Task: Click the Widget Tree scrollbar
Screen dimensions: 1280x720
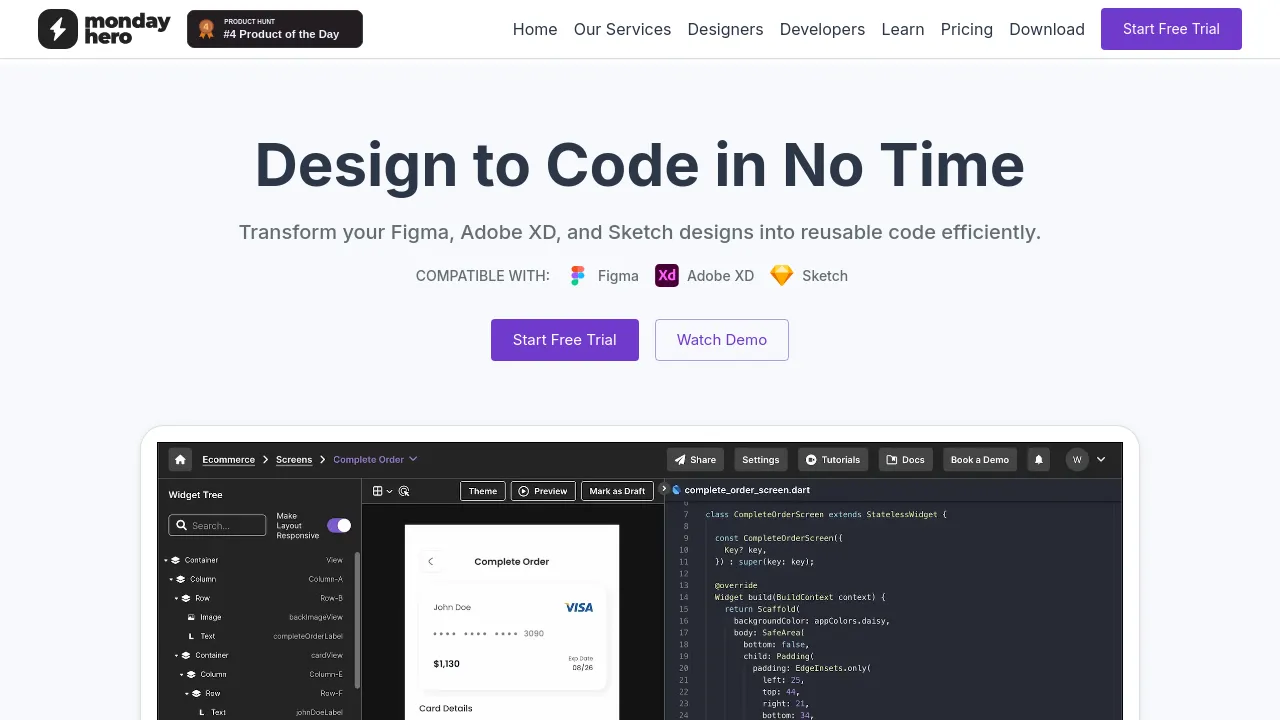Action: pos(357,620)
